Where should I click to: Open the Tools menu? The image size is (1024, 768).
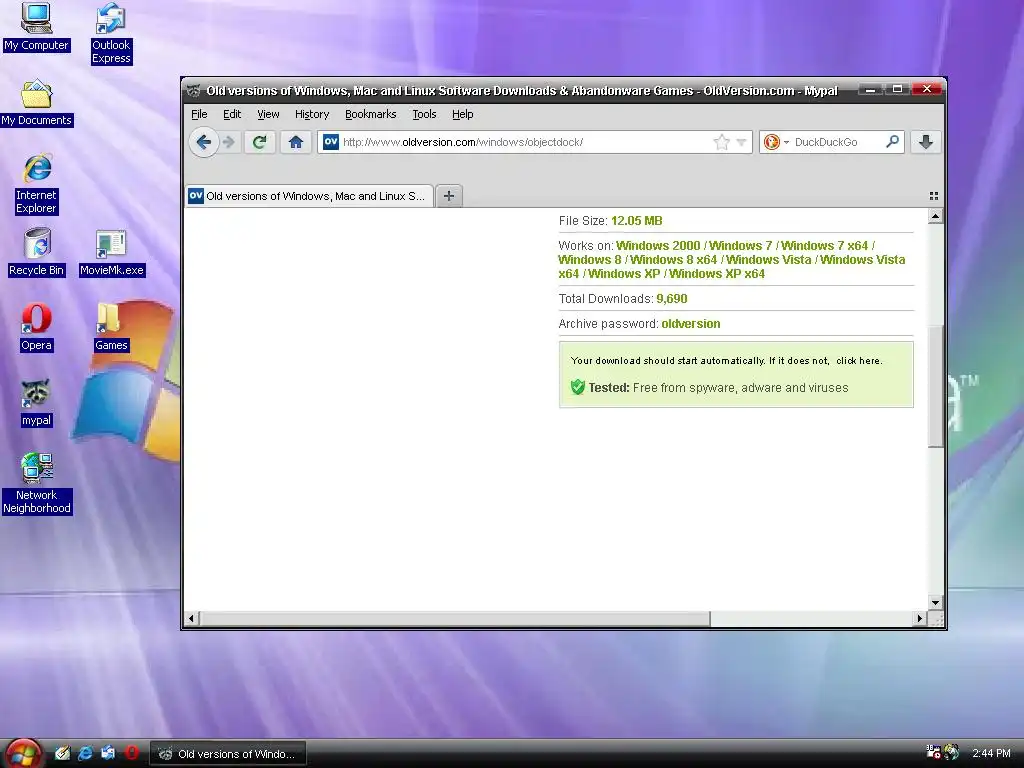424,114
